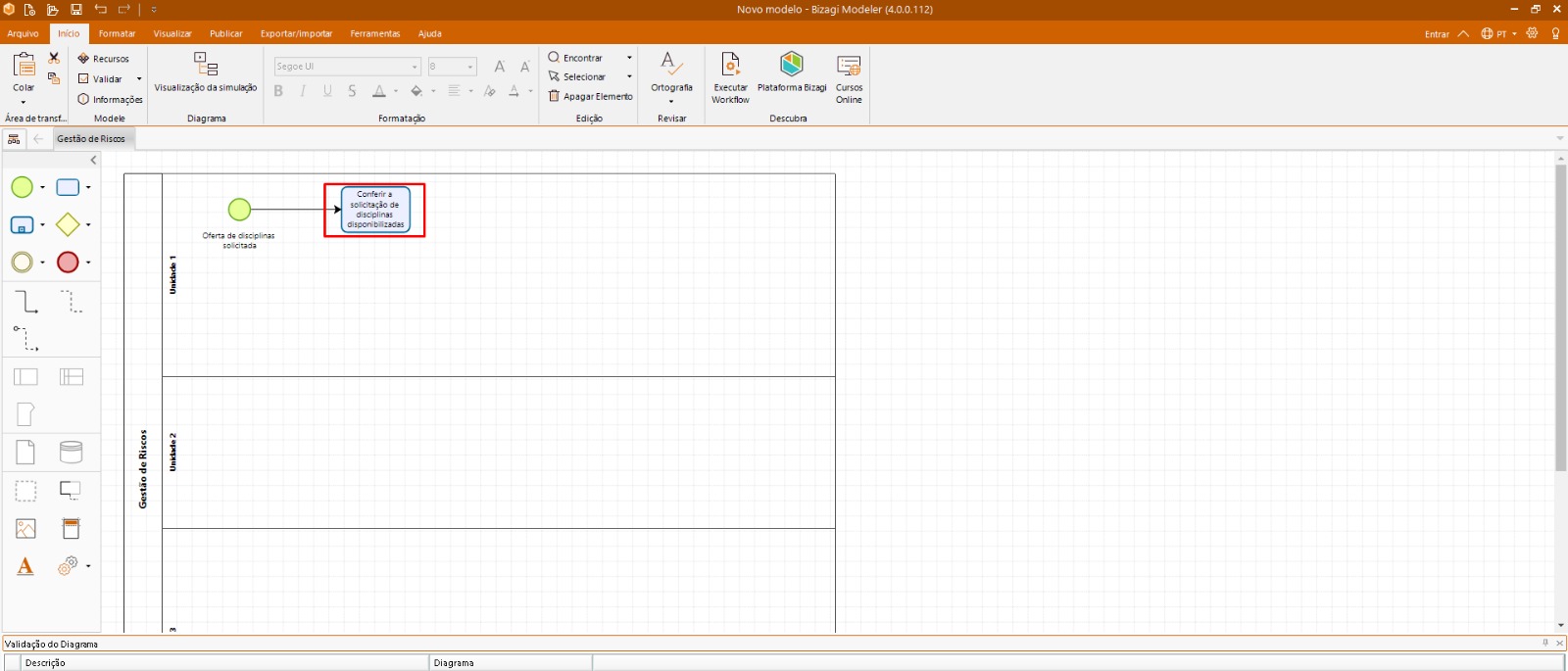
Task: Select the Image artifact icon in palette
Action: (x=25, y=529)
